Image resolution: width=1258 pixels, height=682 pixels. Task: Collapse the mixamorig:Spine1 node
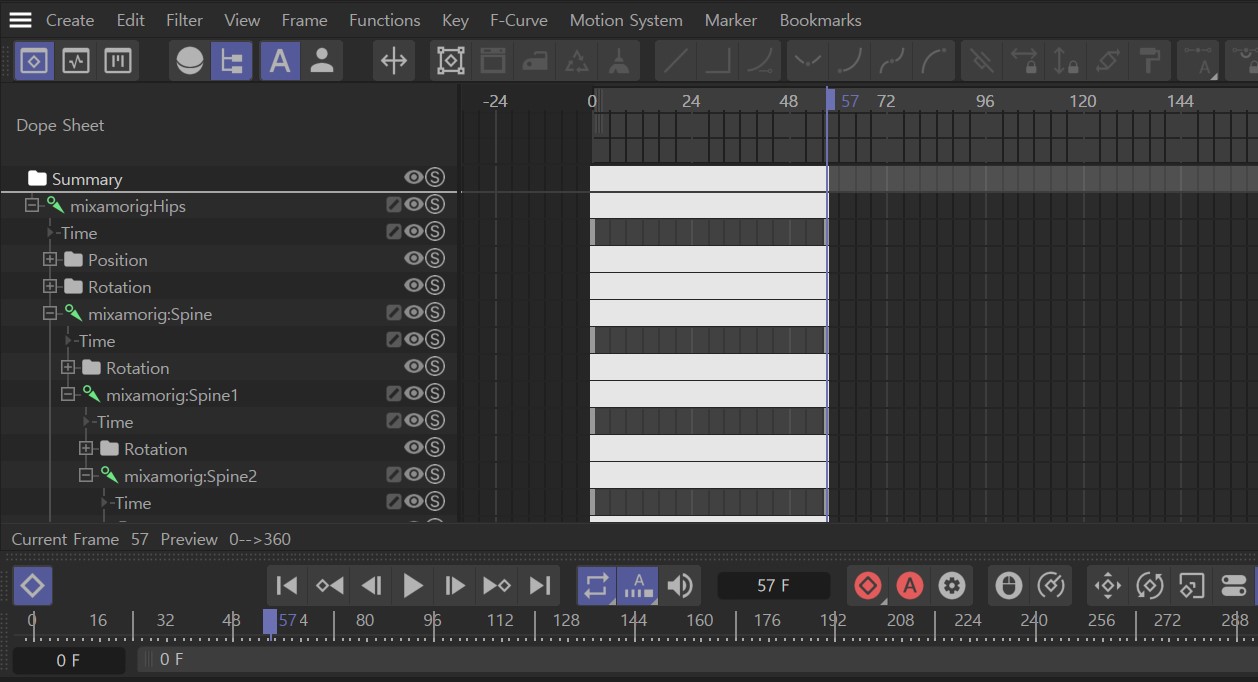68,394
